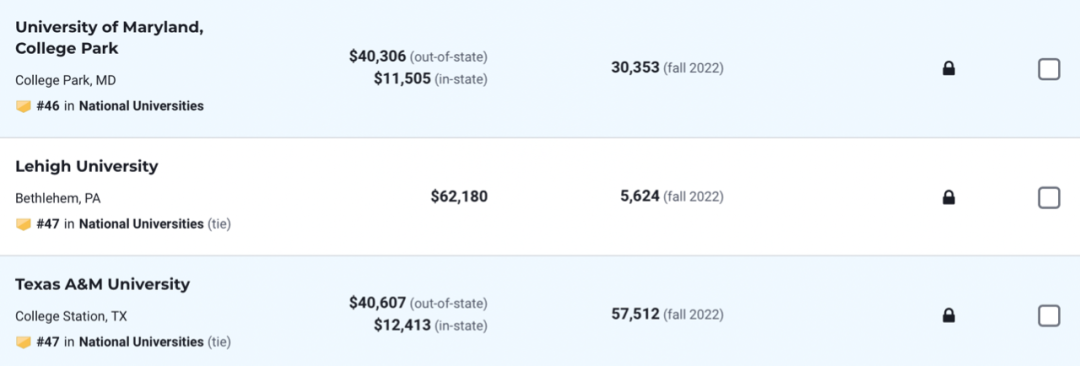1080x366 pixels.
Task: Click the 57,512 enrollment figure
Action: [x=635, y=314]
